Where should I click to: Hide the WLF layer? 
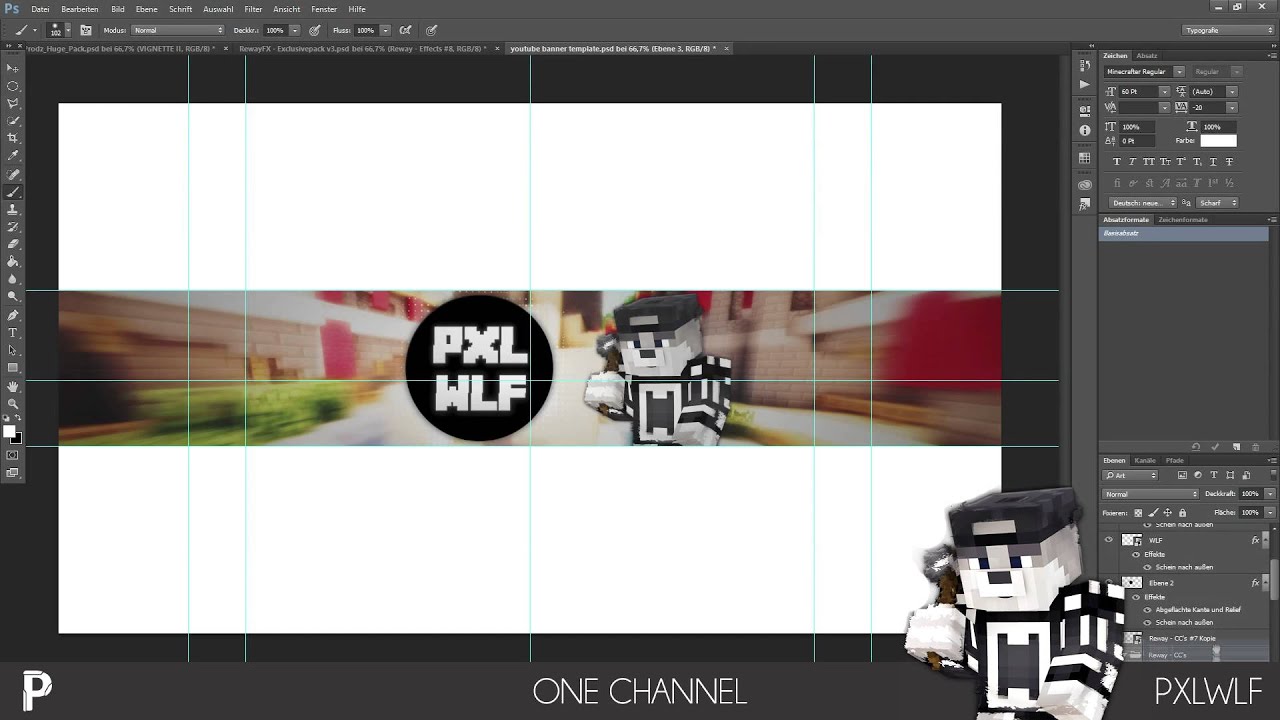click(1108, 540)
